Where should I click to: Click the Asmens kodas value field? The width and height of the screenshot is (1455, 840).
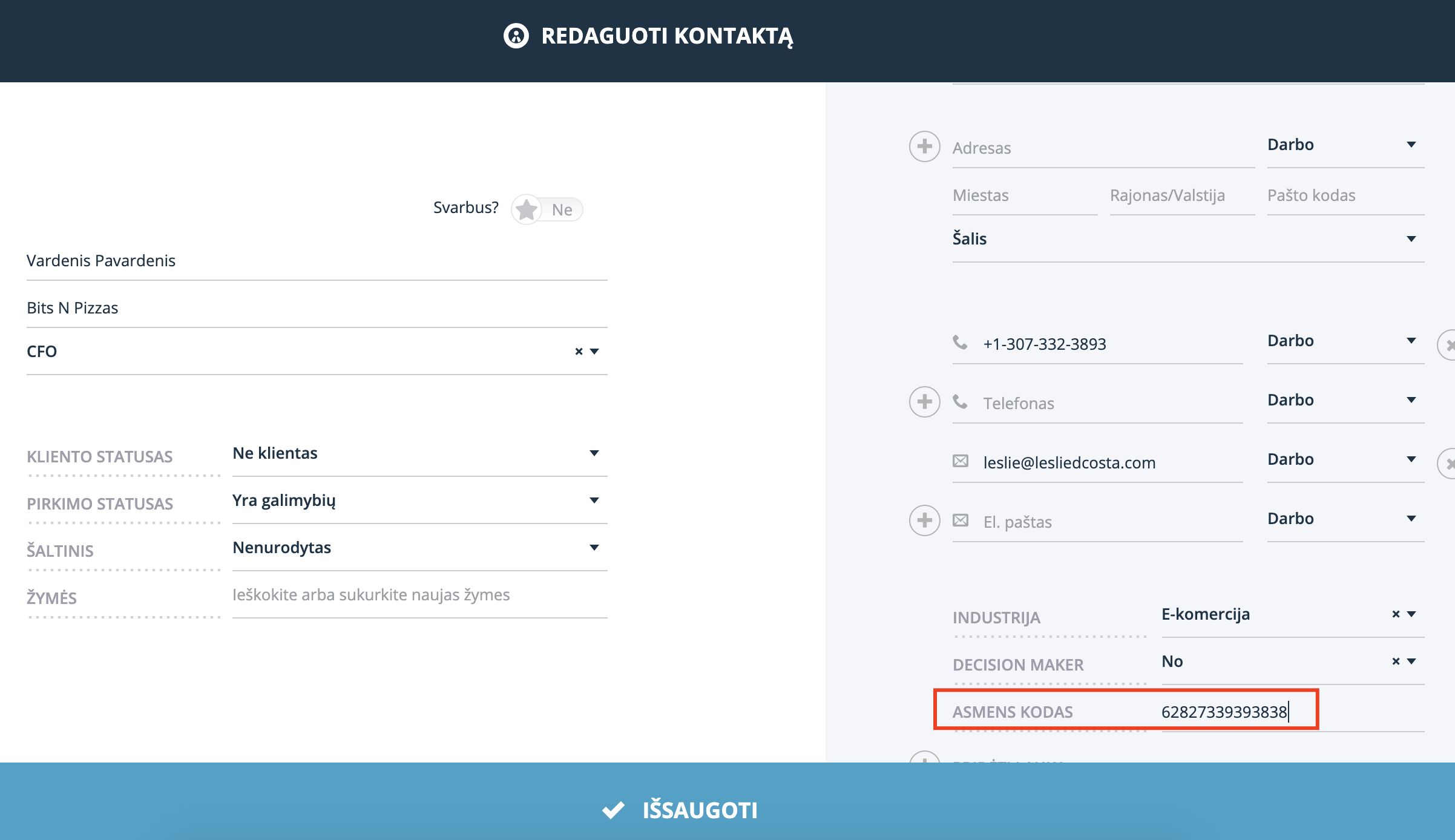click(x=1293, y=712)
